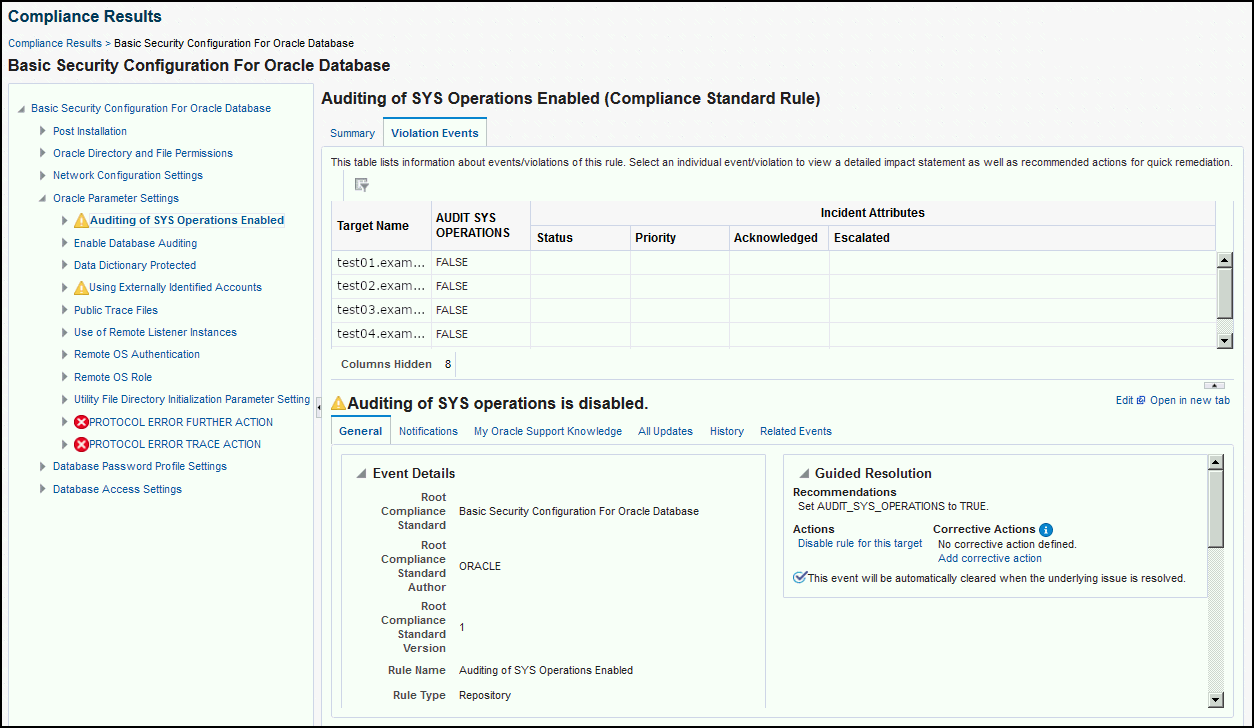Click red error icon for PROTOCOL ERROR FURTHER ACTION

pos(81,422)
